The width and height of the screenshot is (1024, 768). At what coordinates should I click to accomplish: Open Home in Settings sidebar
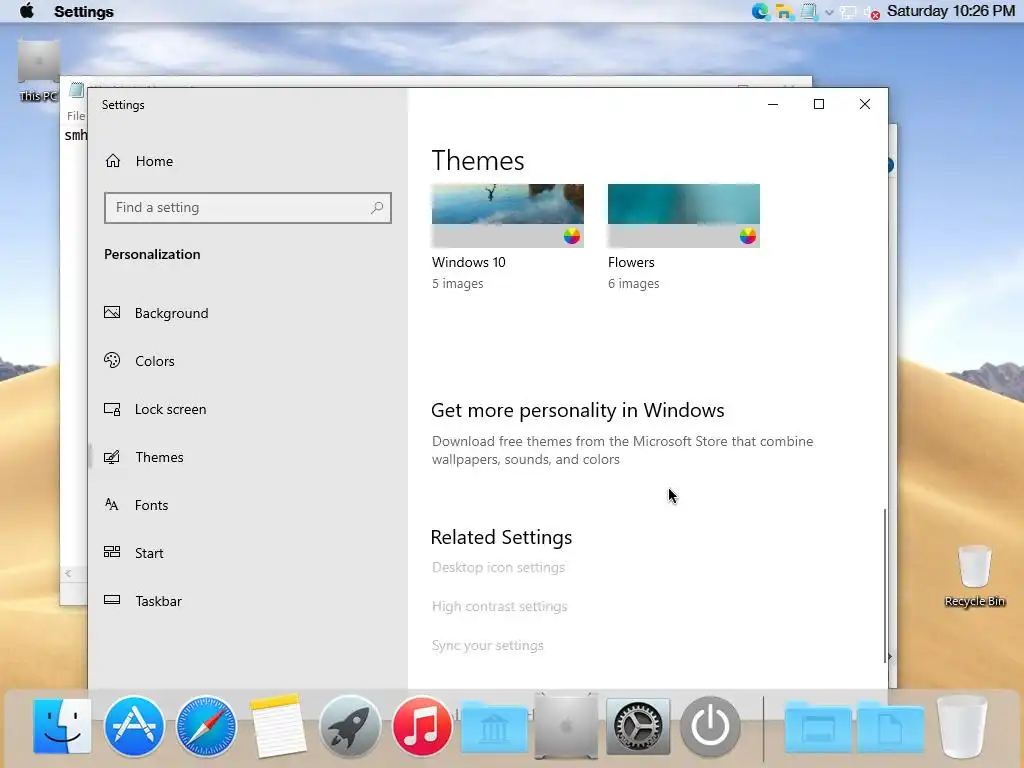pyautogui.click(x=155, y=161)
